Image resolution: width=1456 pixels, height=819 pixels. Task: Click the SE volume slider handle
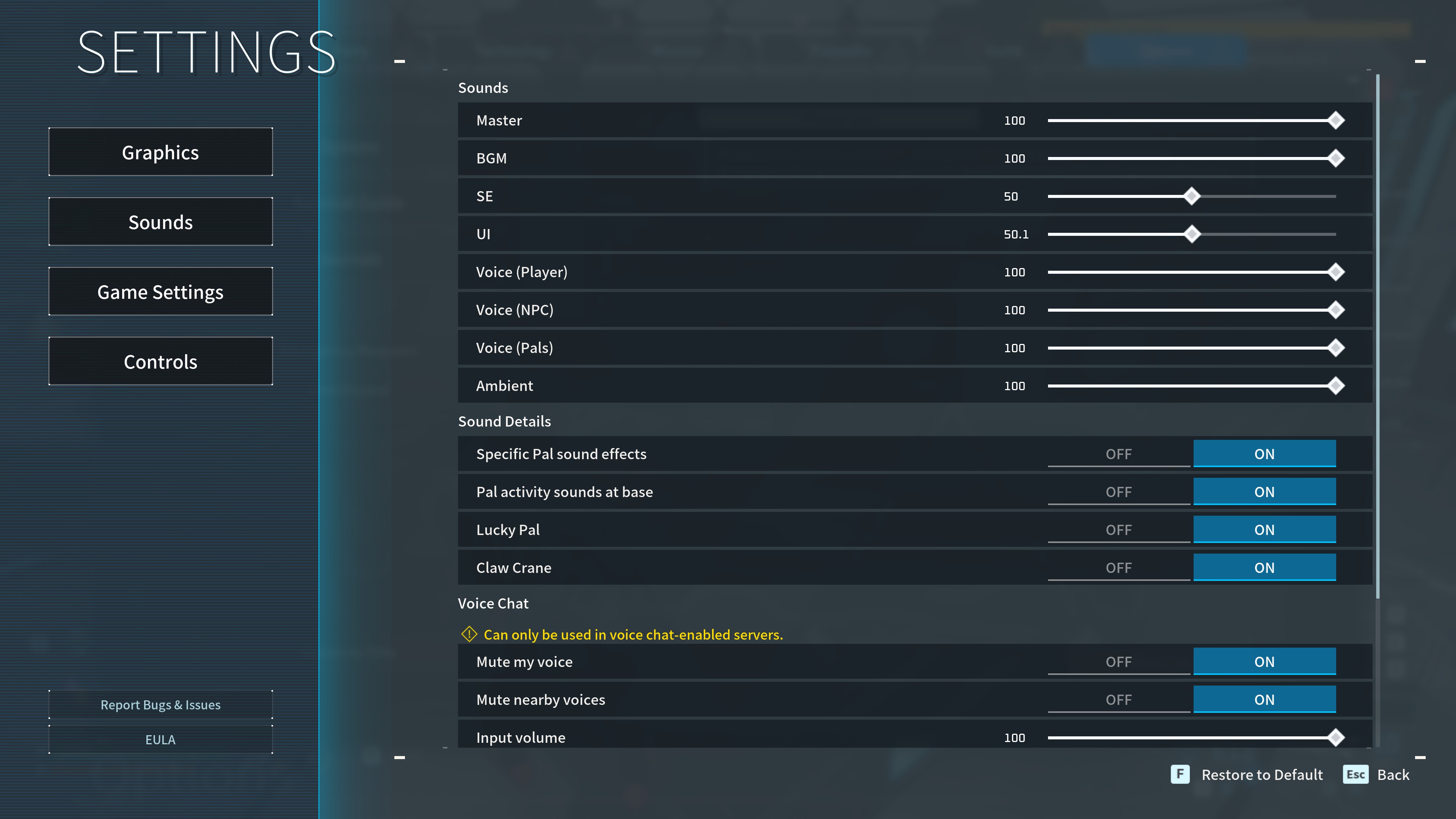(x=1191, y=196)
